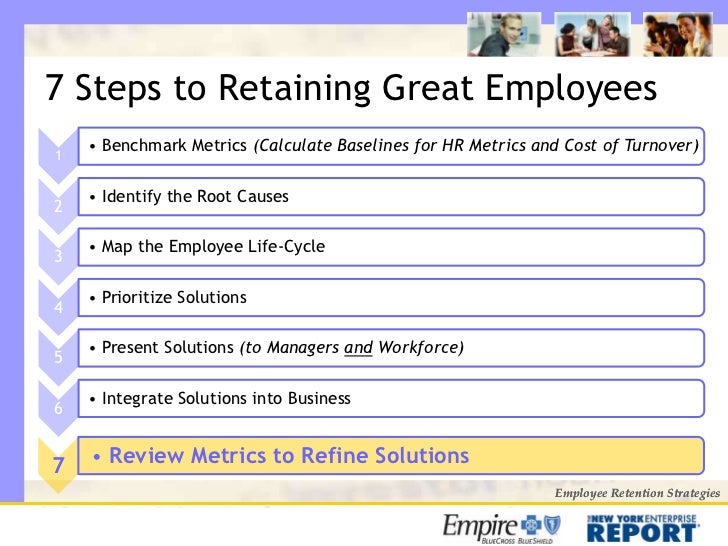
Task: Click the chevron numbered 6
Action: 58,408
